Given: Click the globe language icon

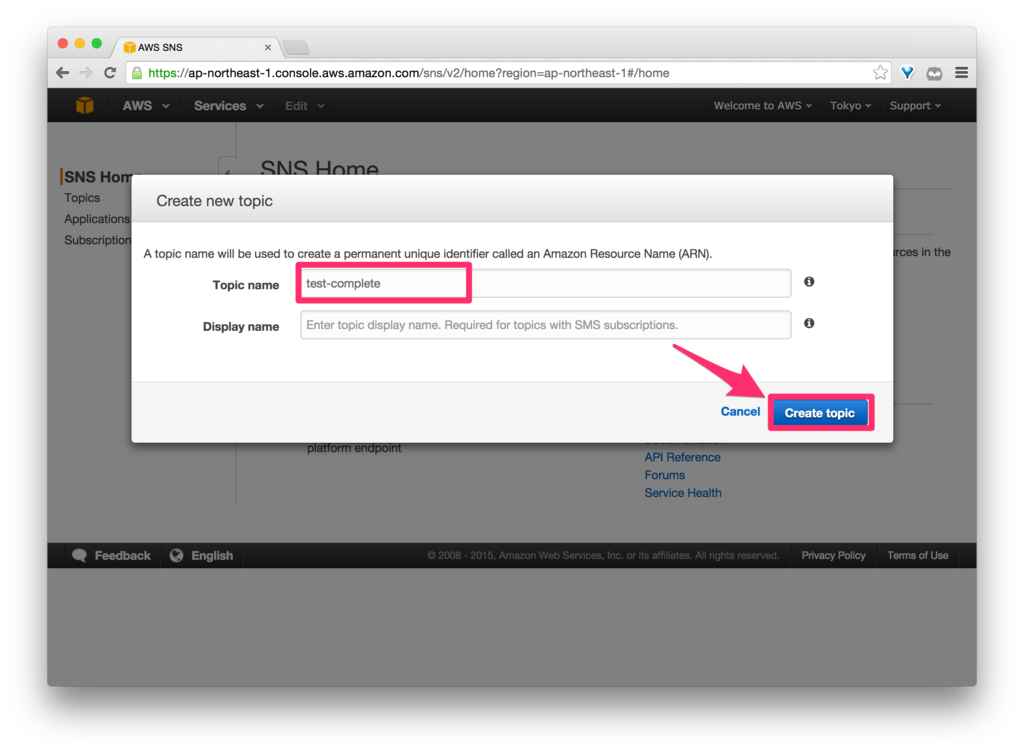Looking at the screenshot, I should click(176, 556).
